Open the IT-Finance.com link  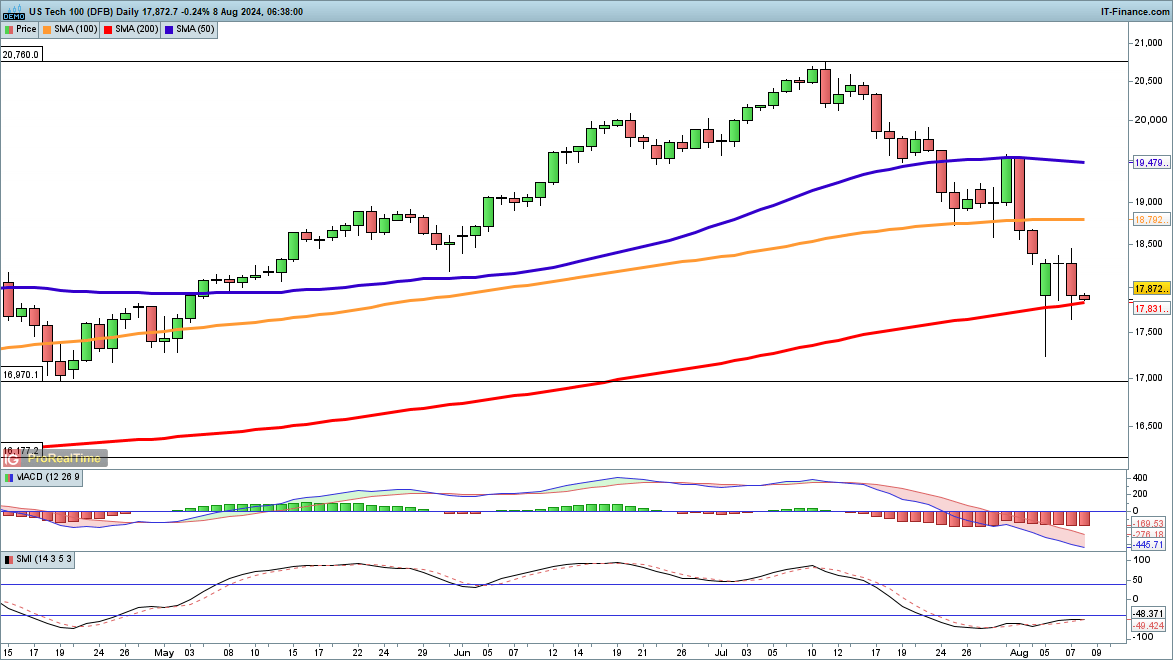1134,11
